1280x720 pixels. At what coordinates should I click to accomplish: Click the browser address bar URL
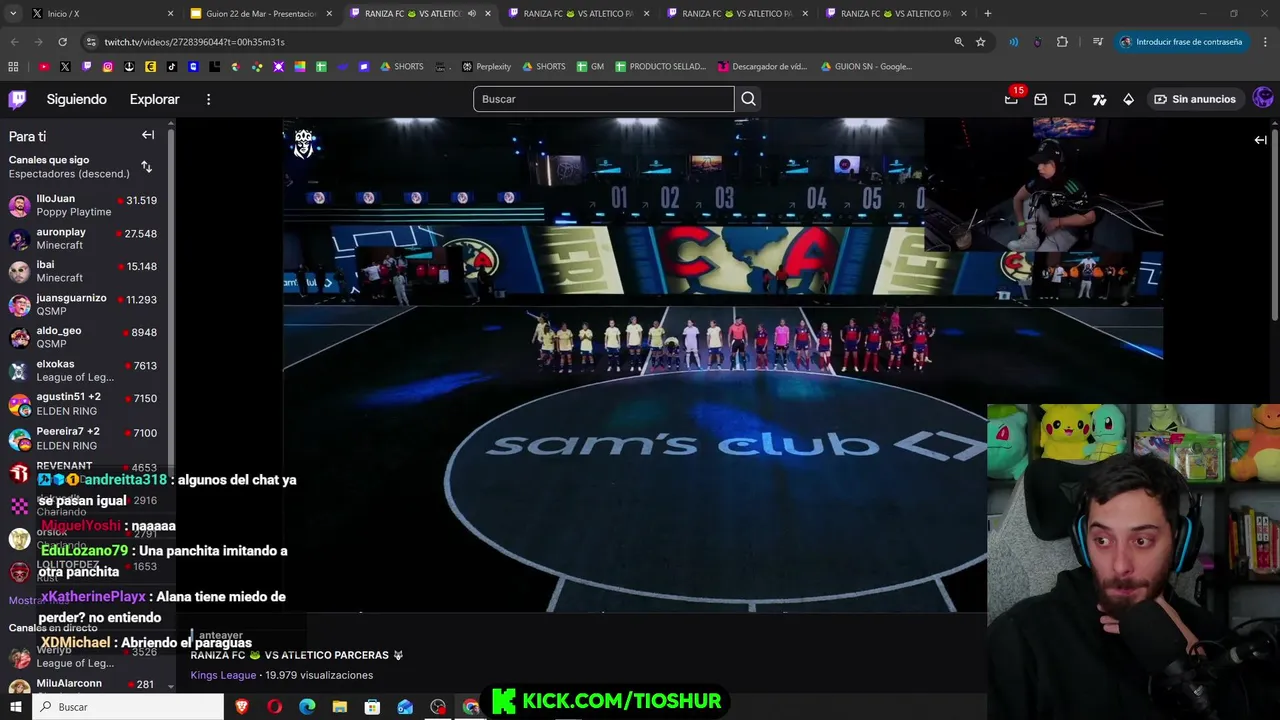(194, 42)
